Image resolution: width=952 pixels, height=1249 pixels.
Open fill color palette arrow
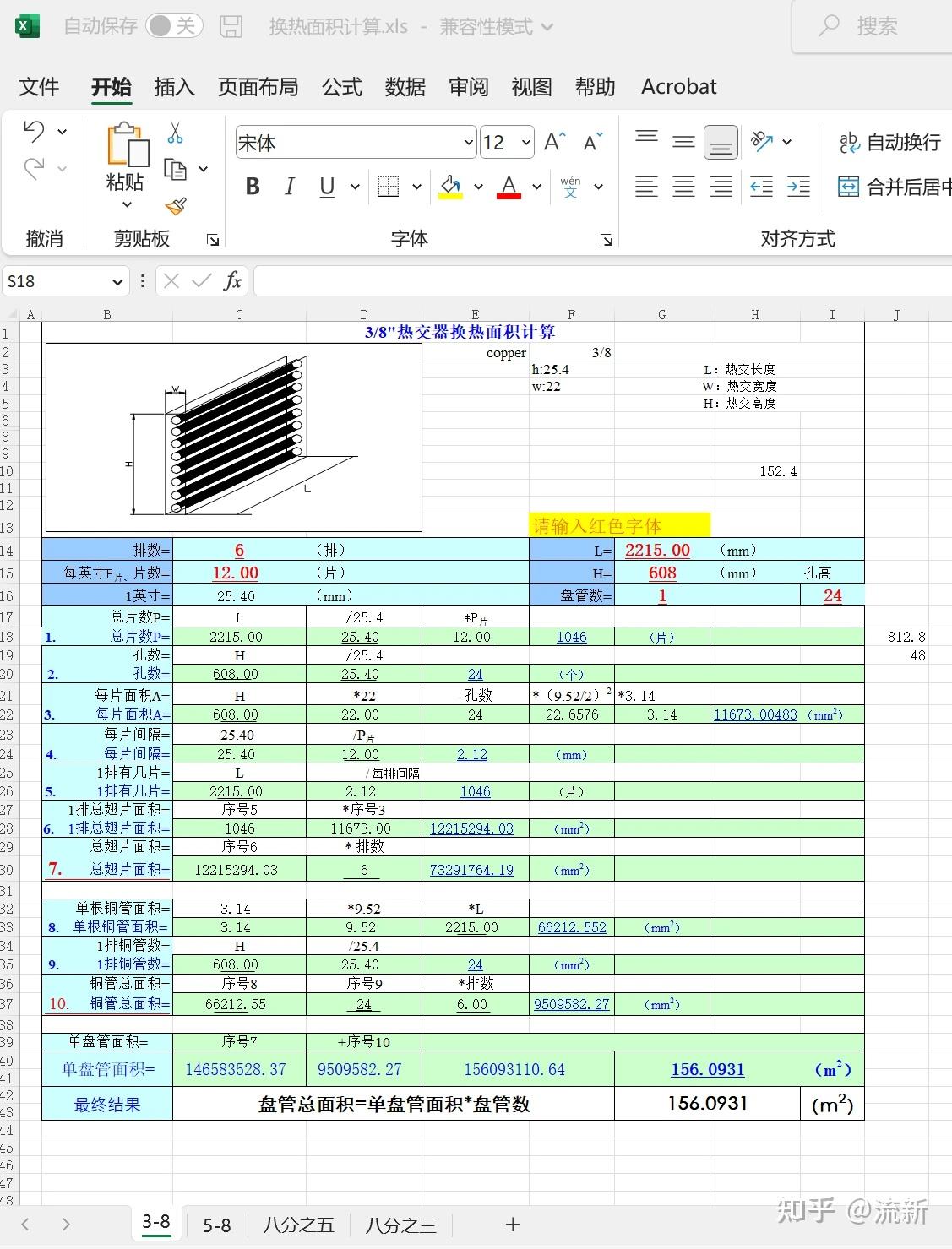click(x=478, y=187)
